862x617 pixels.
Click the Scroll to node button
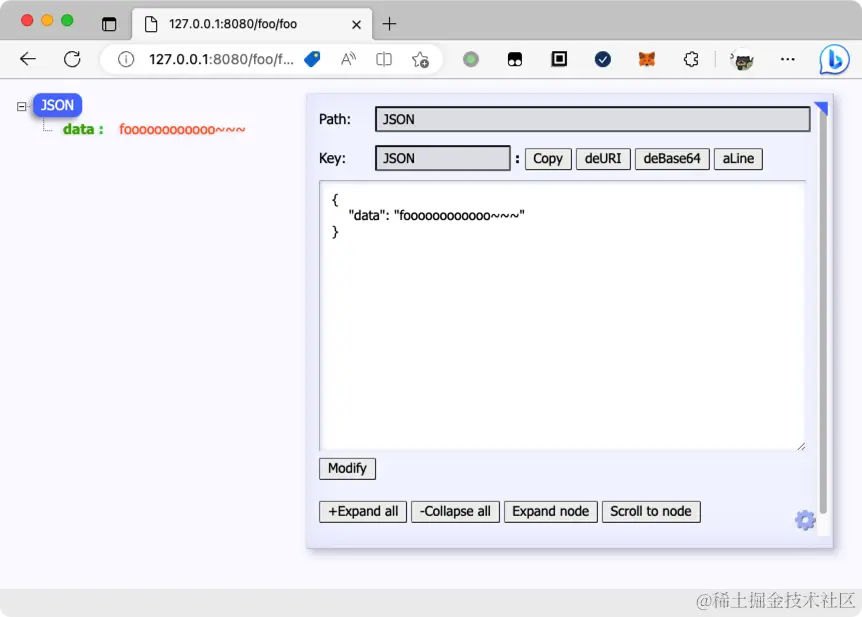(x=651, y=511)
